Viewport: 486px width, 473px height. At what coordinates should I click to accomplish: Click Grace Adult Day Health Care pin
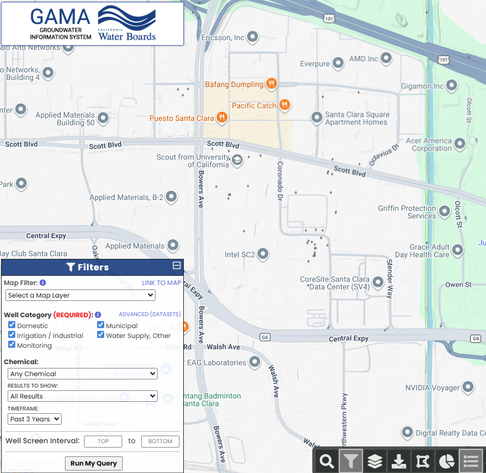pyautogui.click(x=458, y=250)
